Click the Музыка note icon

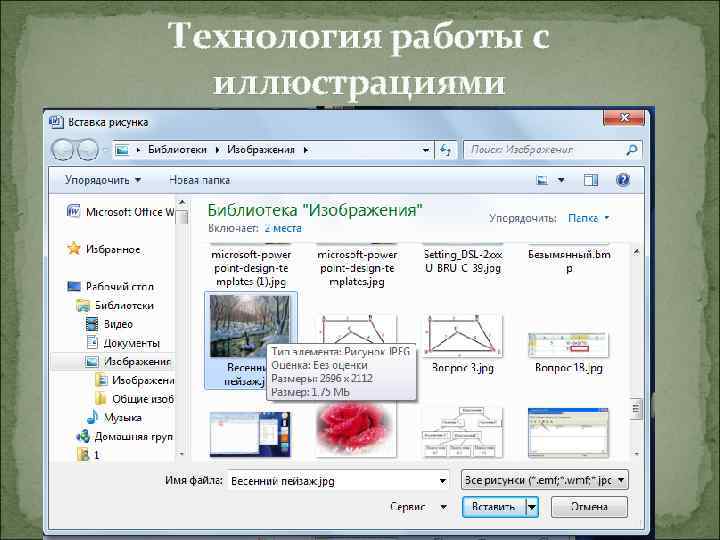[x=92, y=417]
